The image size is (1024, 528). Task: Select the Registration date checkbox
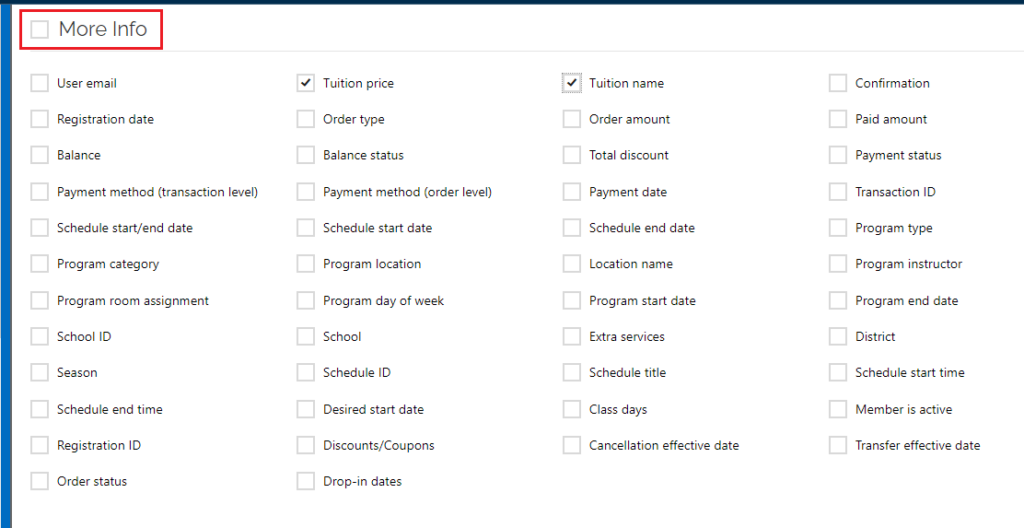(x=40, y=119)
